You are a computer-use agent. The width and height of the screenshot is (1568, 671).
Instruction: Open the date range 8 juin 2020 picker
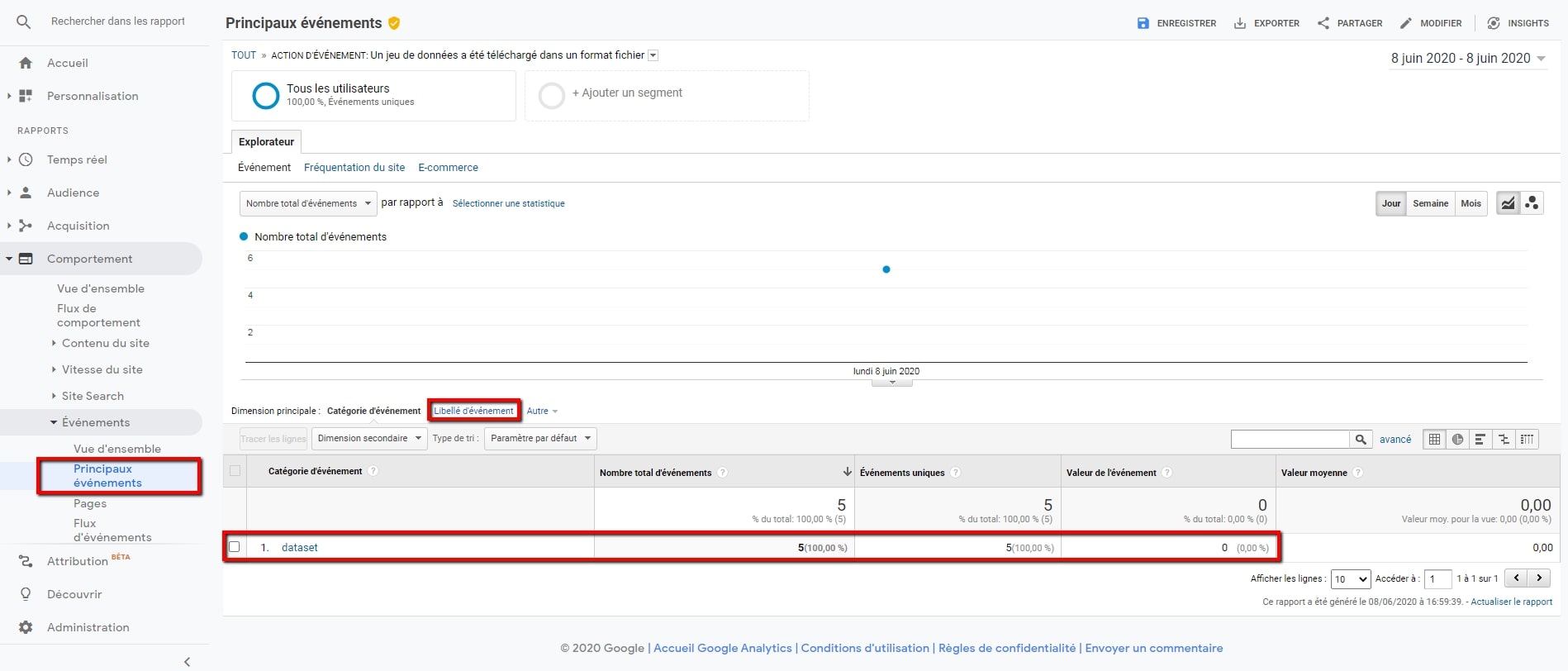1468,58
